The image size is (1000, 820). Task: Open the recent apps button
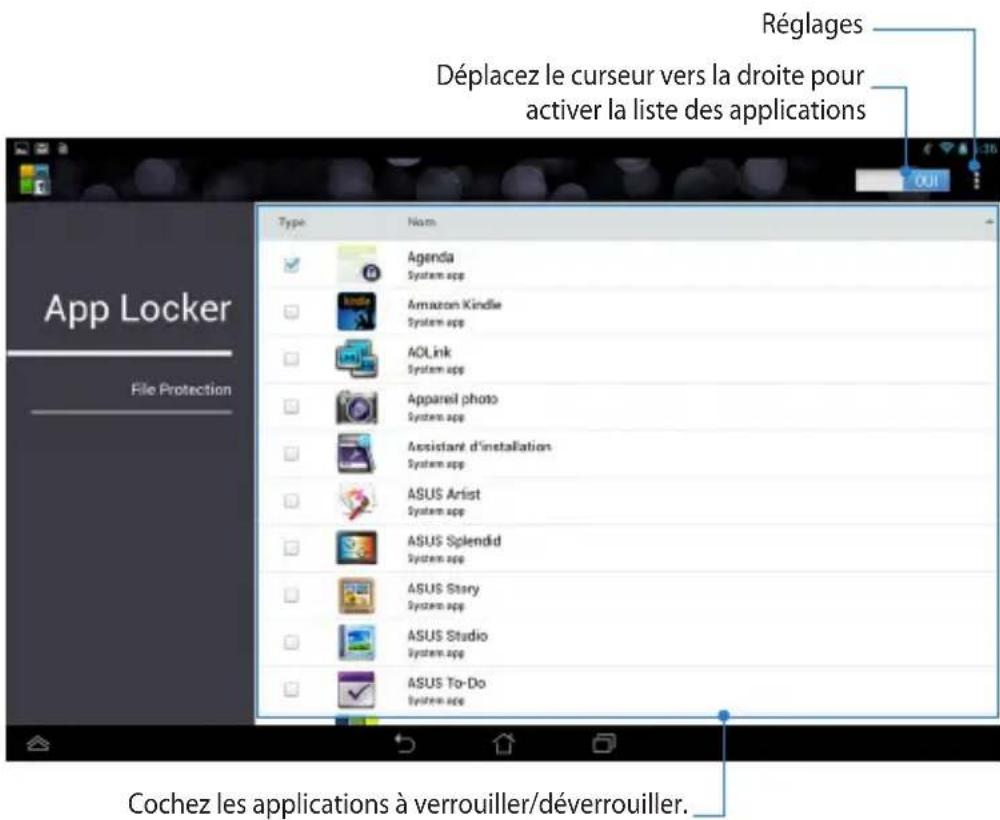point(604,743)
